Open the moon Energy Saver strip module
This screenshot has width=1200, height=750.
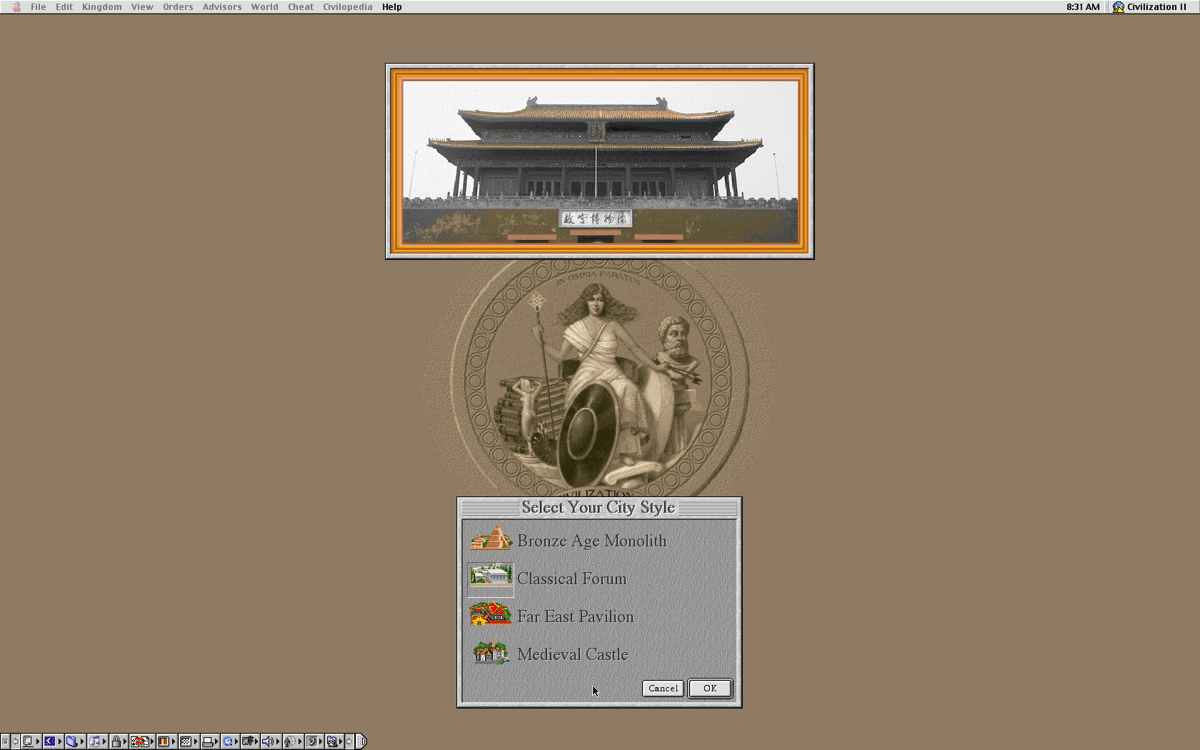[53, 741]
